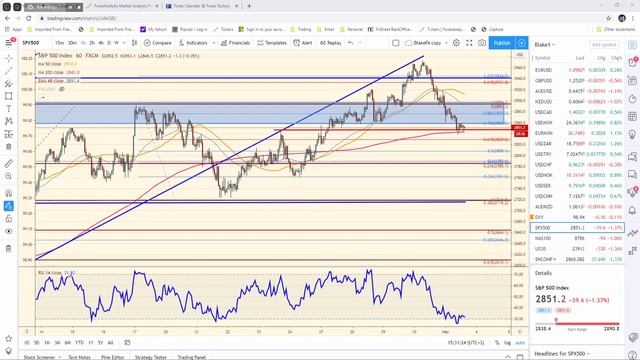Open chart settings gear icon
The image size is (640, 360).
click(x=456, y=43)
